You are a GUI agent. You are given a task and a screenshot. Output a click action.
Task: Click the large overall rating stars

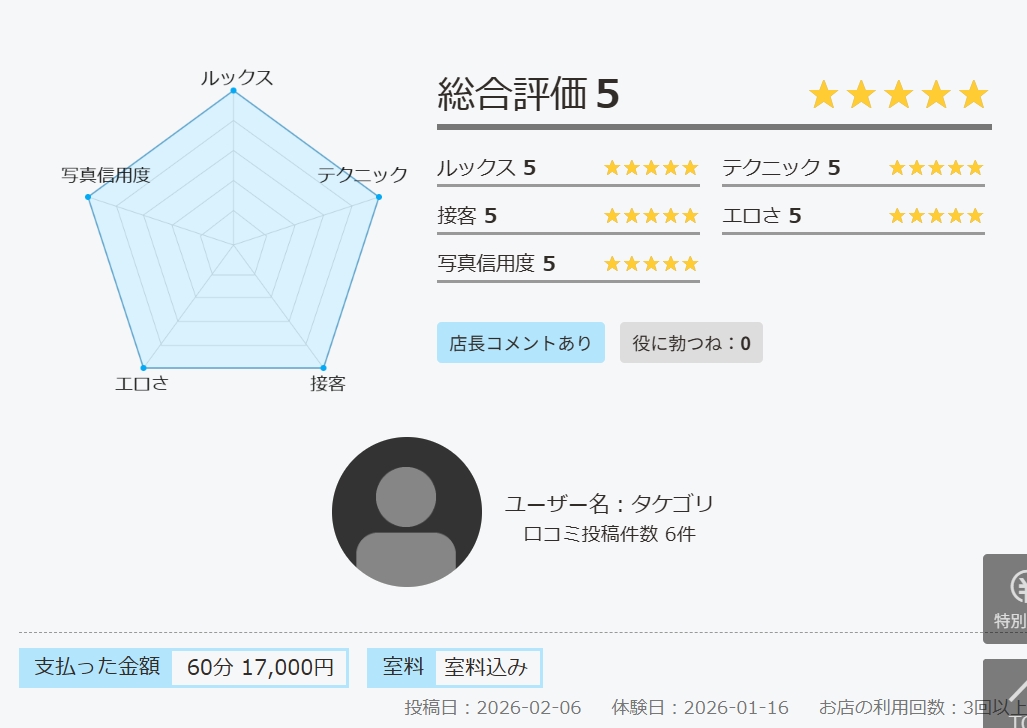pos(898,95)
